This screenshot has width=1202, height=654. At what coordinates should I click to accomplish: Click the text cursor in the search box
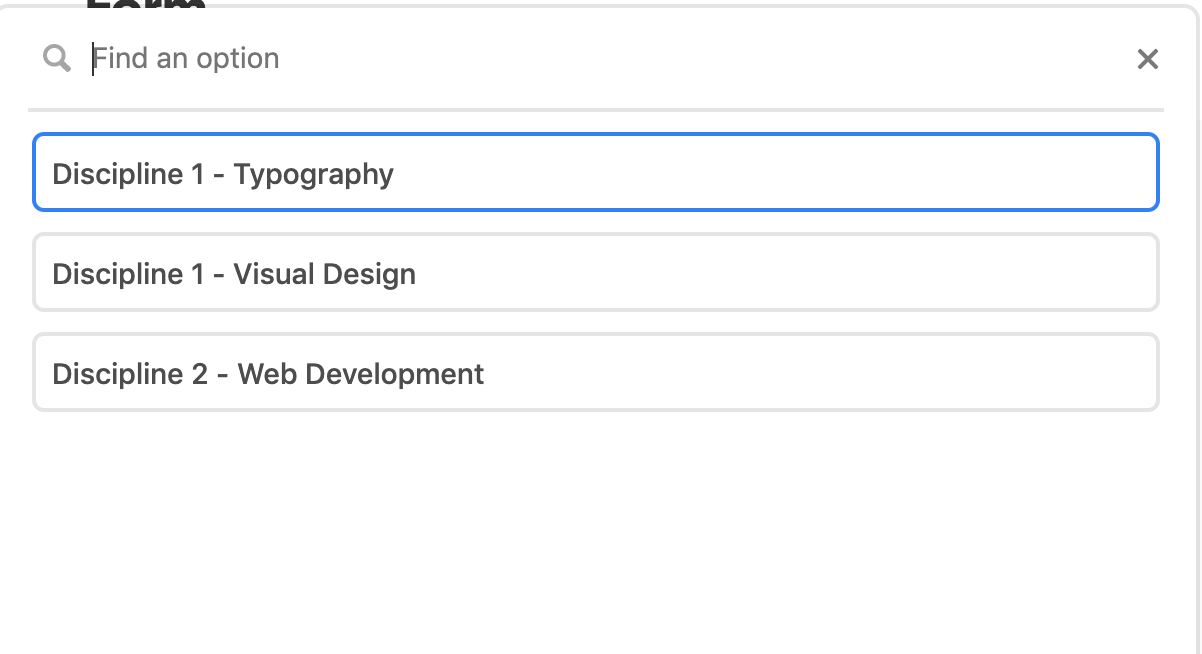click(x=93, y=58)
